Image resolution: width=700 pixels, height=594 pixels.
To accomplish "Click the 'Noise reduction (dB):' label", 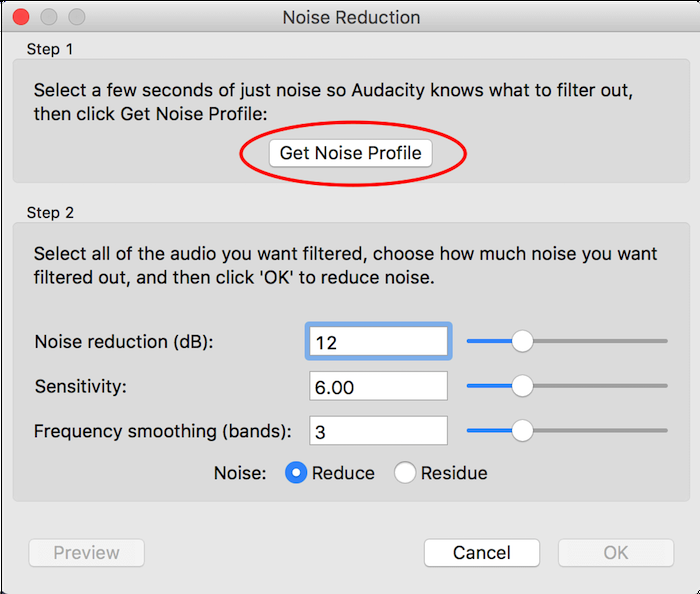I will click(124, 342).
